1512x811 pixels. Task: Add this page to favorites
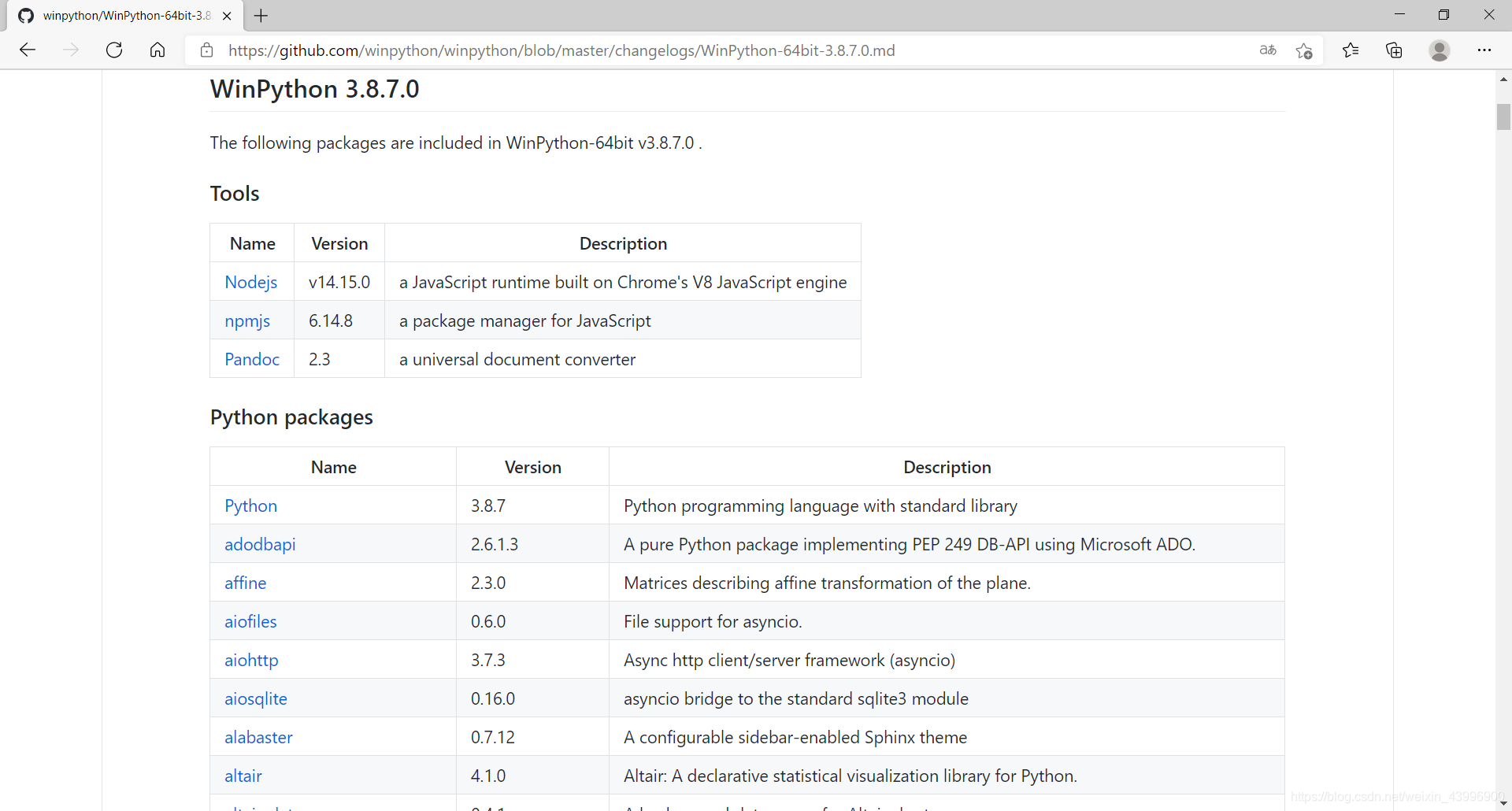click(x=1304, y=50)
